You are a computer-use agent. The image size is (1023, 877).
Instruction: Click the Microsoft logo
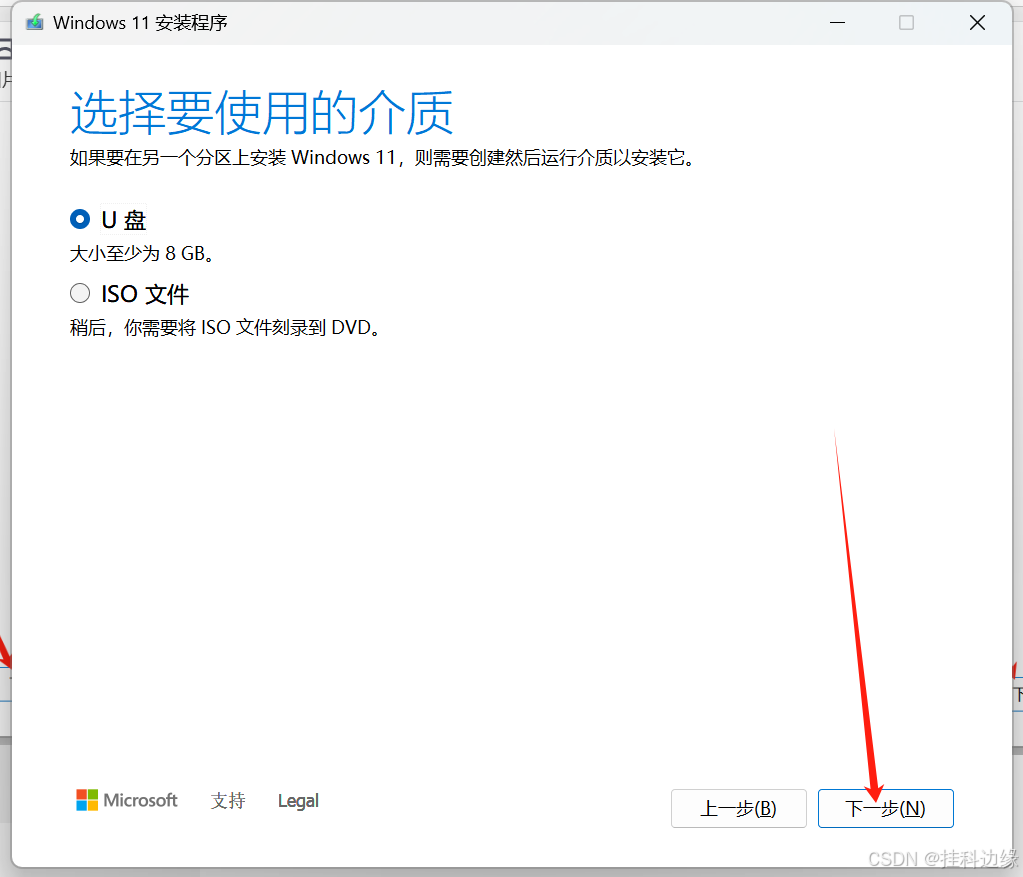(127, 800)
